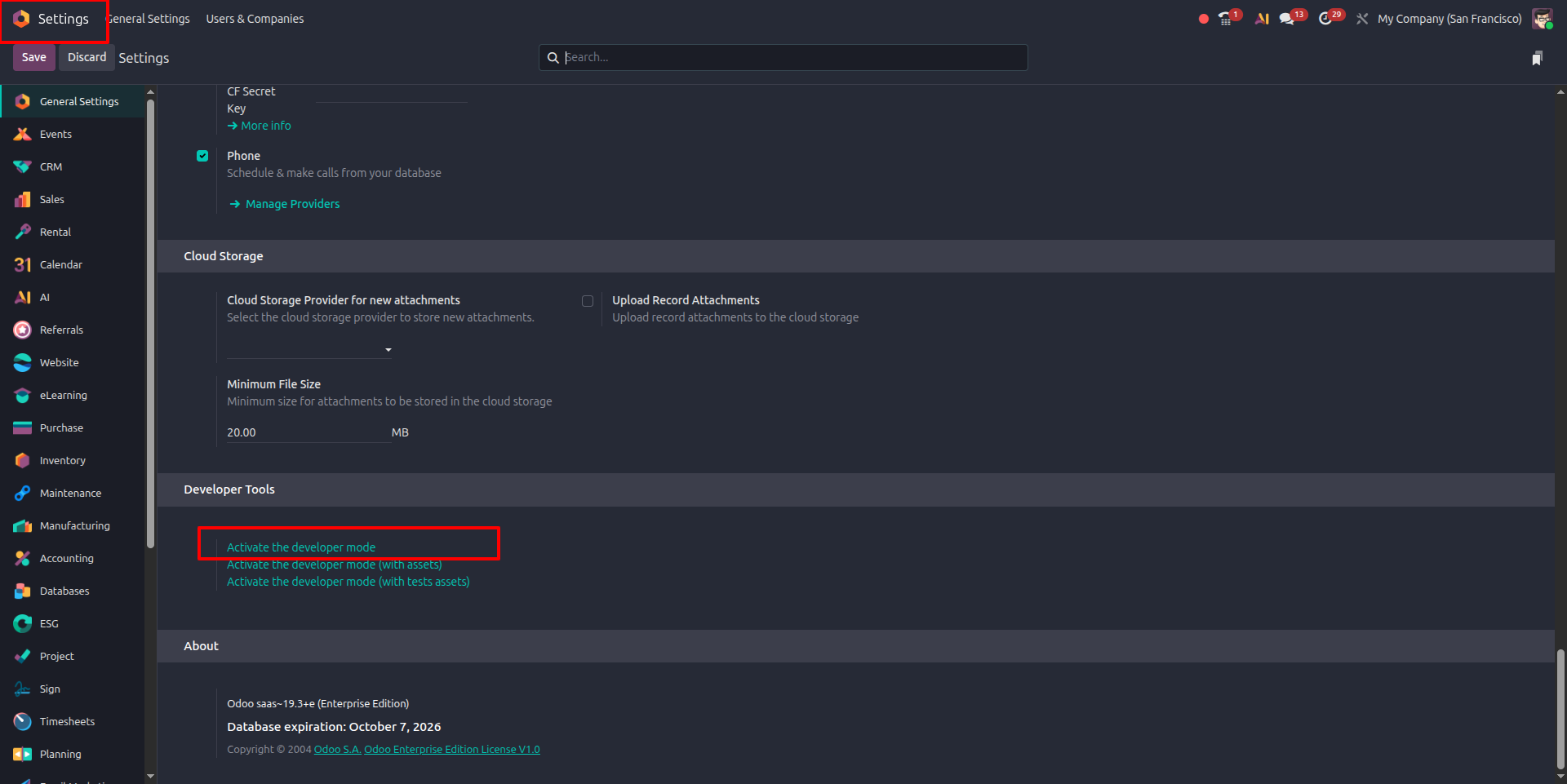
Task: Open the AI assistant icon in top bar
Action: pos(1262,19)
